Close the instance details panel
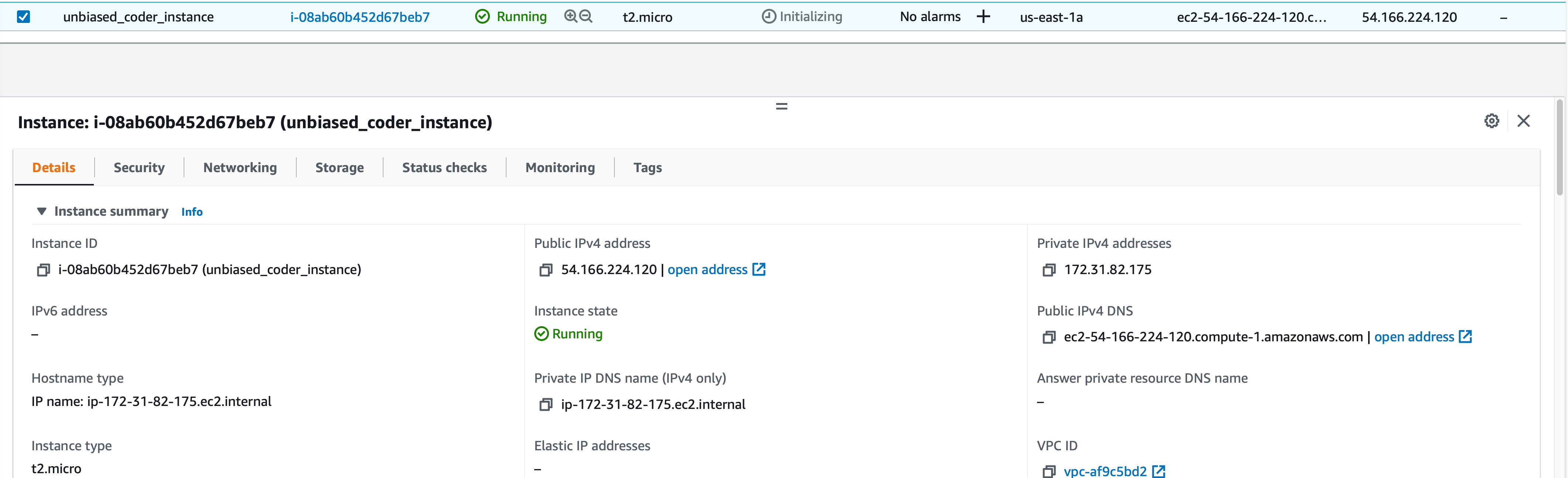1568x478 pixels. pos(1523,120)
